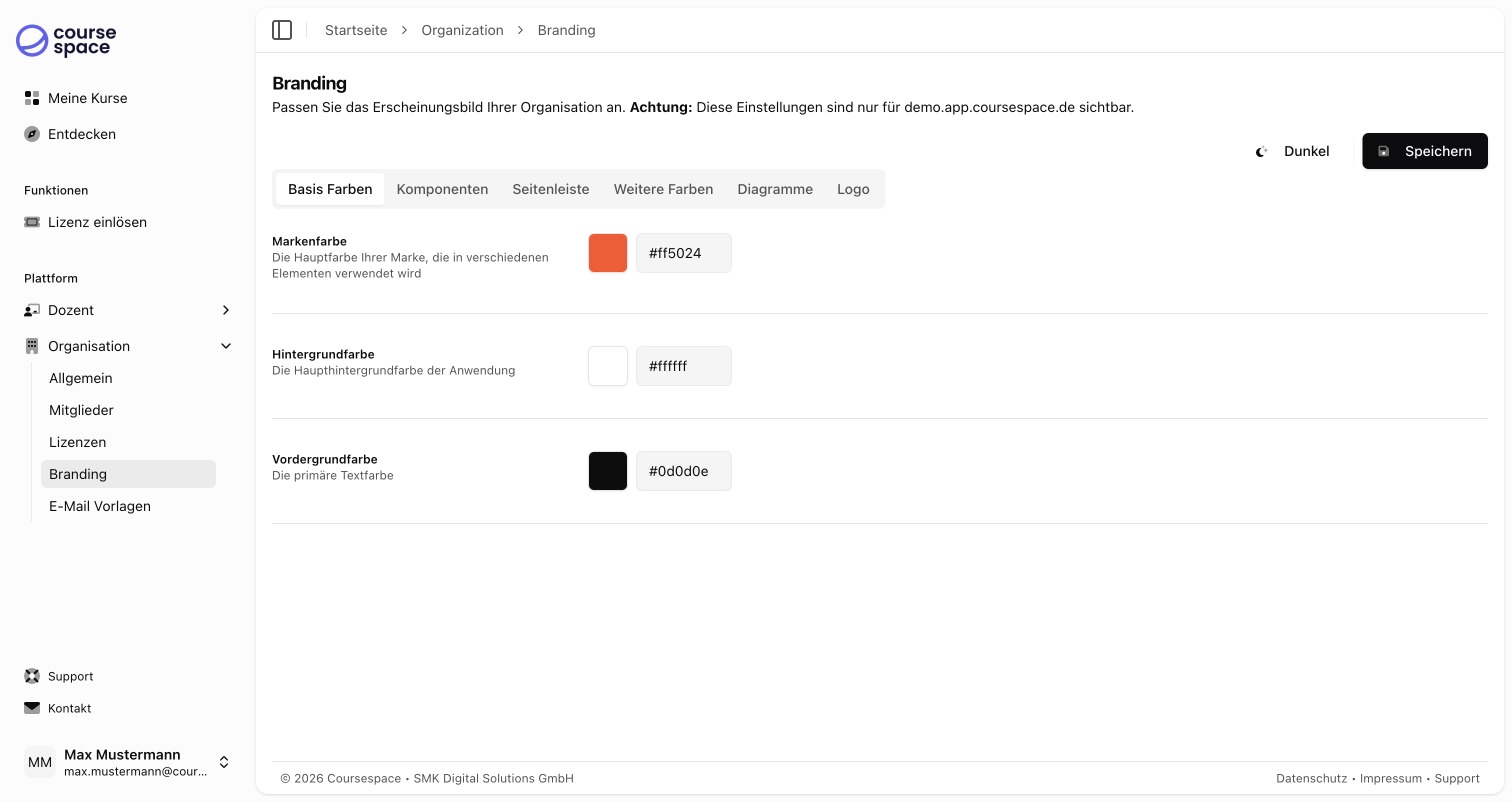The image size is (1512, 802).
Task: Click the Coursespace logo
Action: pyautogui.click(x=65, y=41)
